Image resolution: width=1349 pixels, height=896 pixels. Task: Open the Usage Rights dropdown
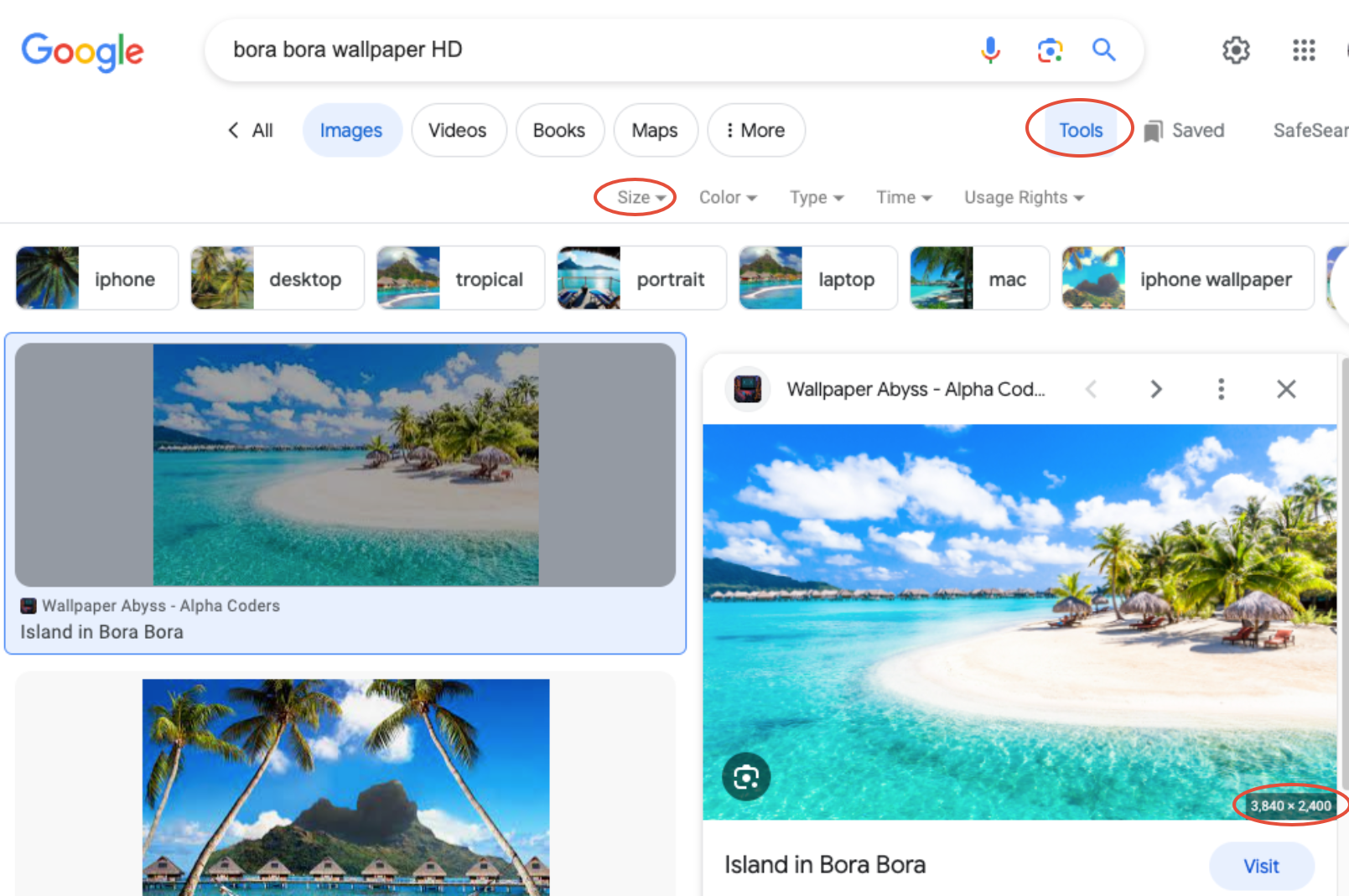(x=1023, y=198)
